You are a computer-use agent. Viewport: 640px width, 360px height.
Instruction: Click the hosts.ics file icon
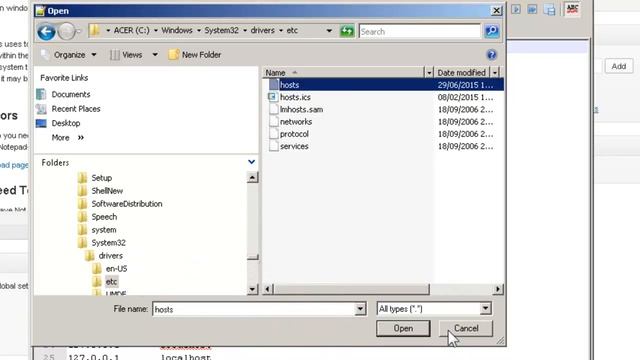click(273, 97)
